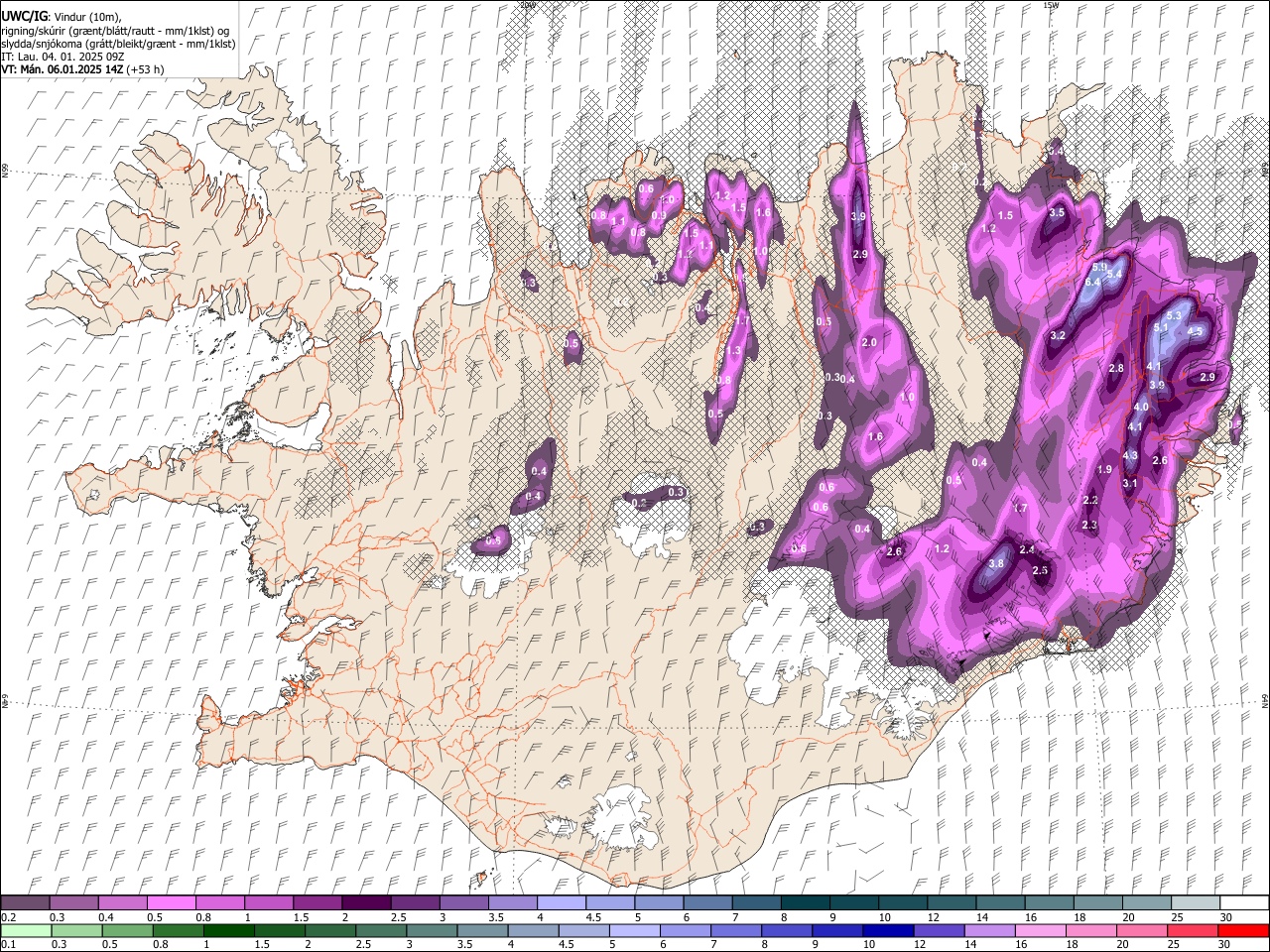Select the 'IT: Lau. 04. 01. 2025 09Z' line
1270x952 pixels.
63,57
